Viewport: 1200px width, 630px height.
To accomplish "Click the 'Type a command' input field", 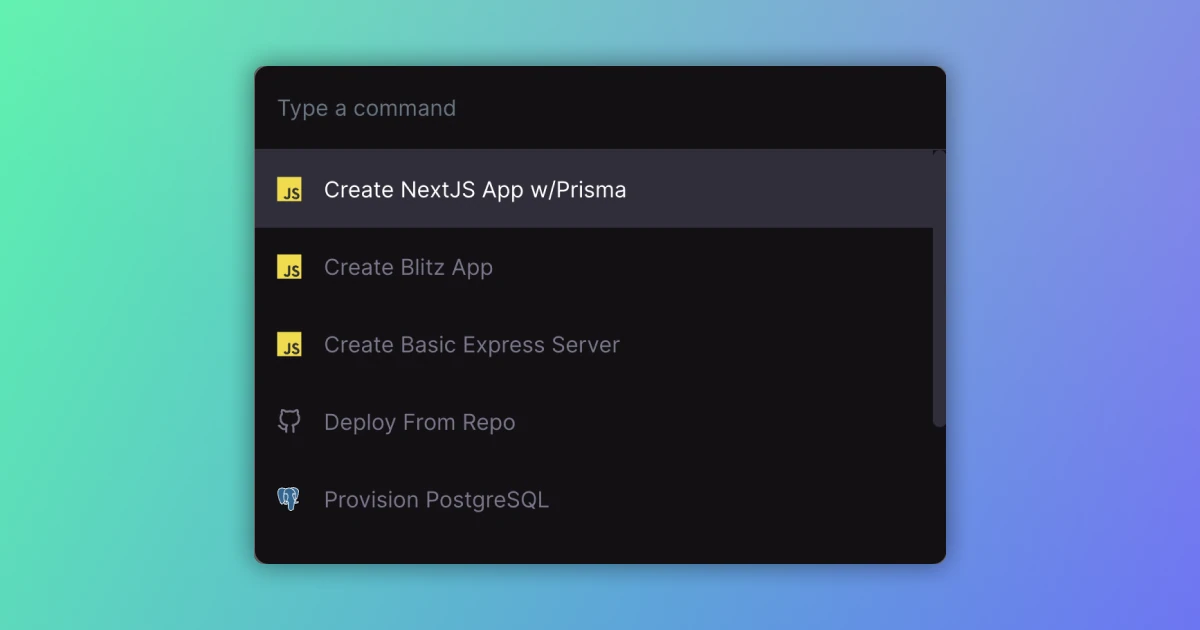I will click(x=600, y=108).
